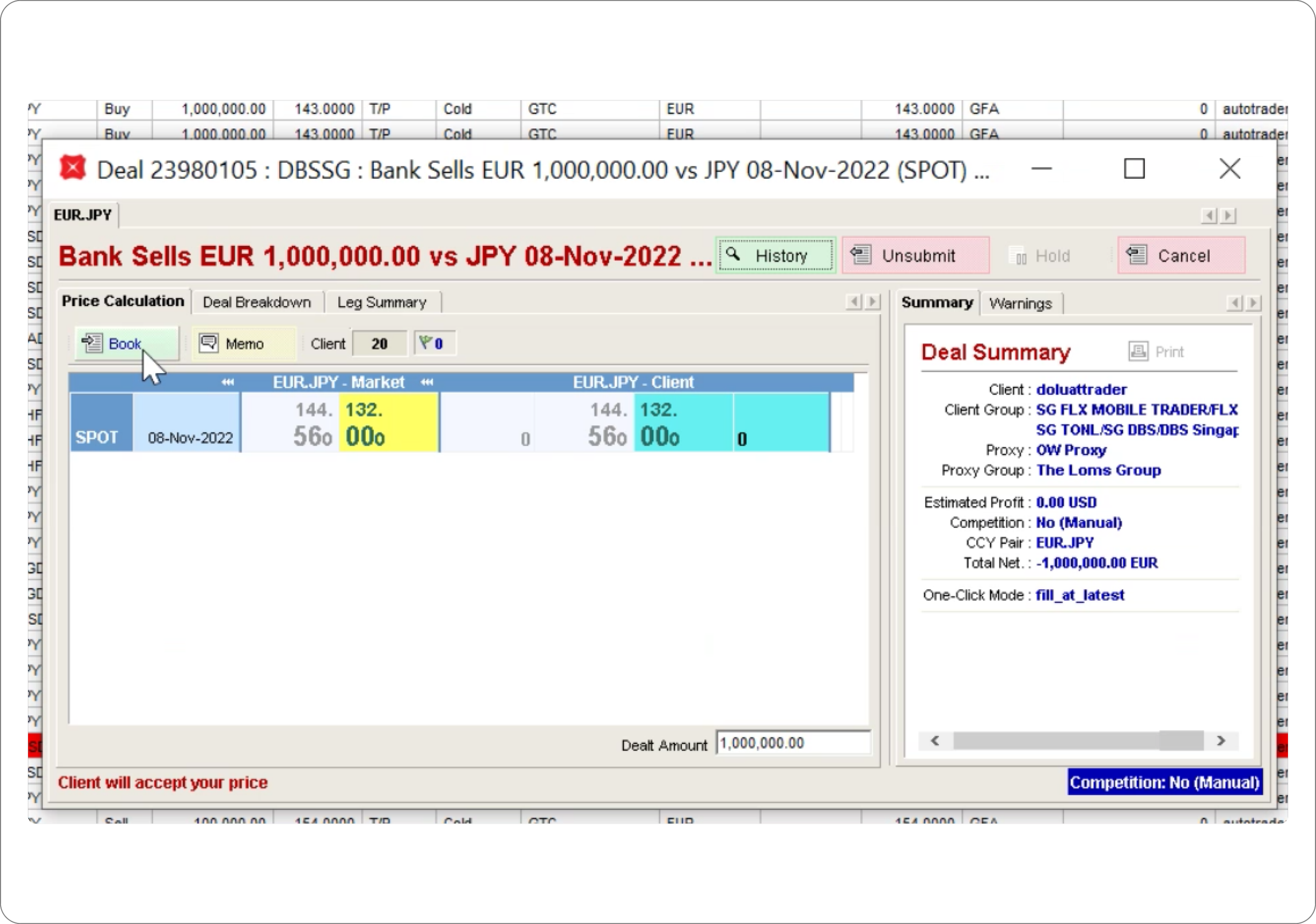Click the Client spread value 20 field
The width and height of the screenshot is (1316, 924).
click(380, 343)
